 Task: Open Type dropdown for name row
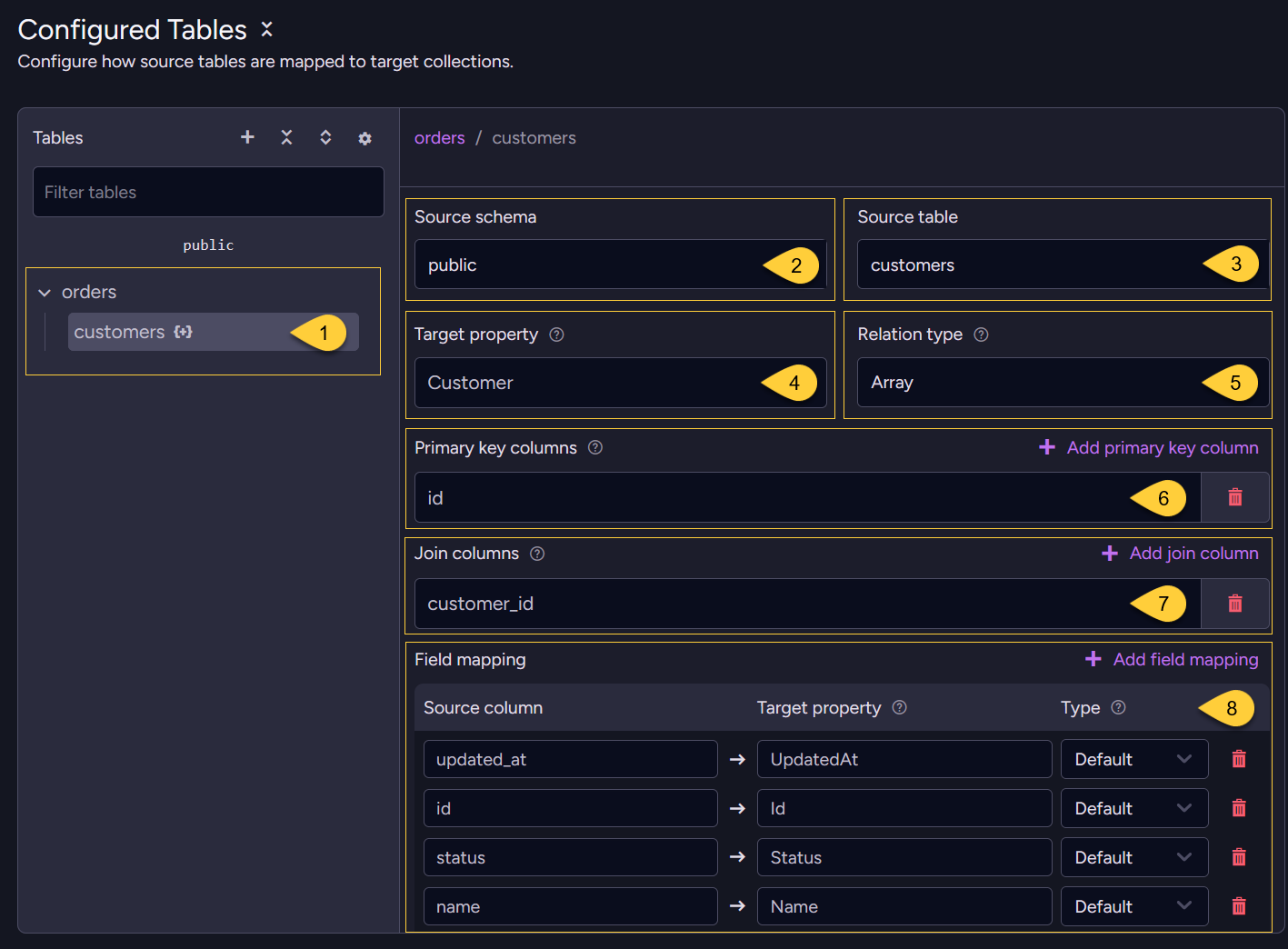click(x=1134, y=906)
